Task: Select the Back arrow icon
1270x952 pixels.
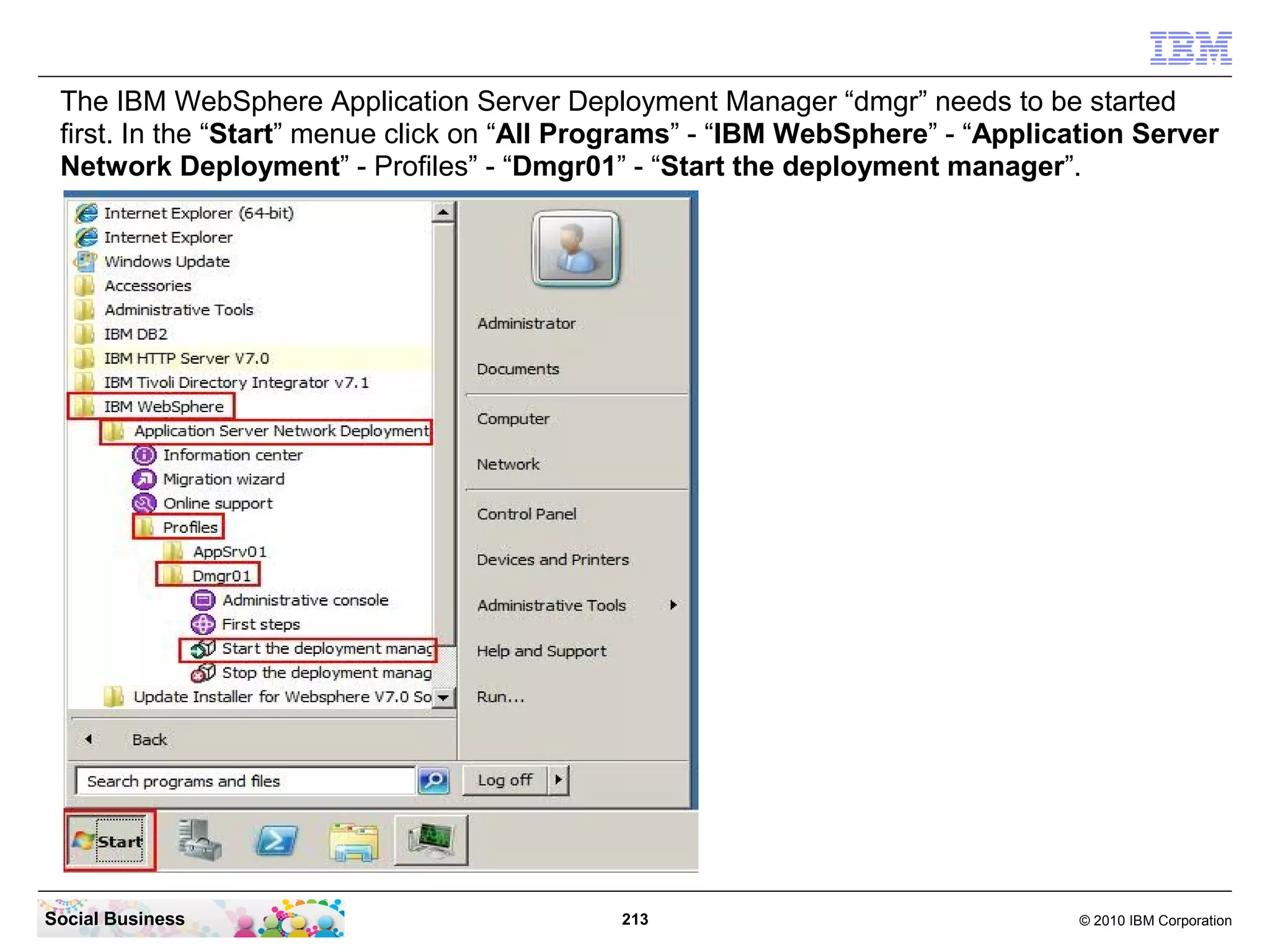Action: pos(89,739)
